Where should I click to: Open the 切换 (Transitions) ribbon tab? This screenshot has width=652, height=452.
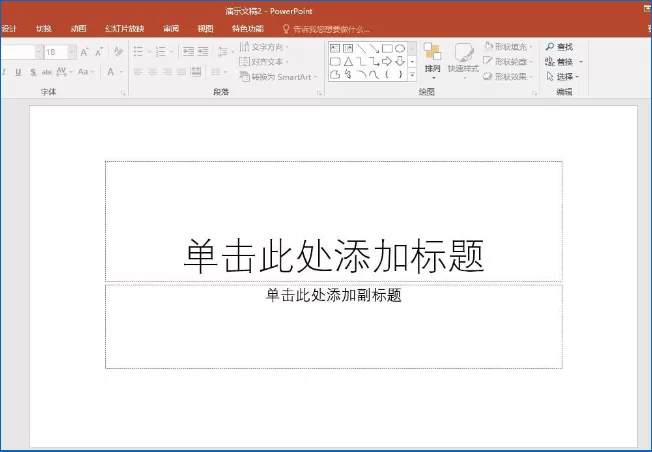pos(44,29)
